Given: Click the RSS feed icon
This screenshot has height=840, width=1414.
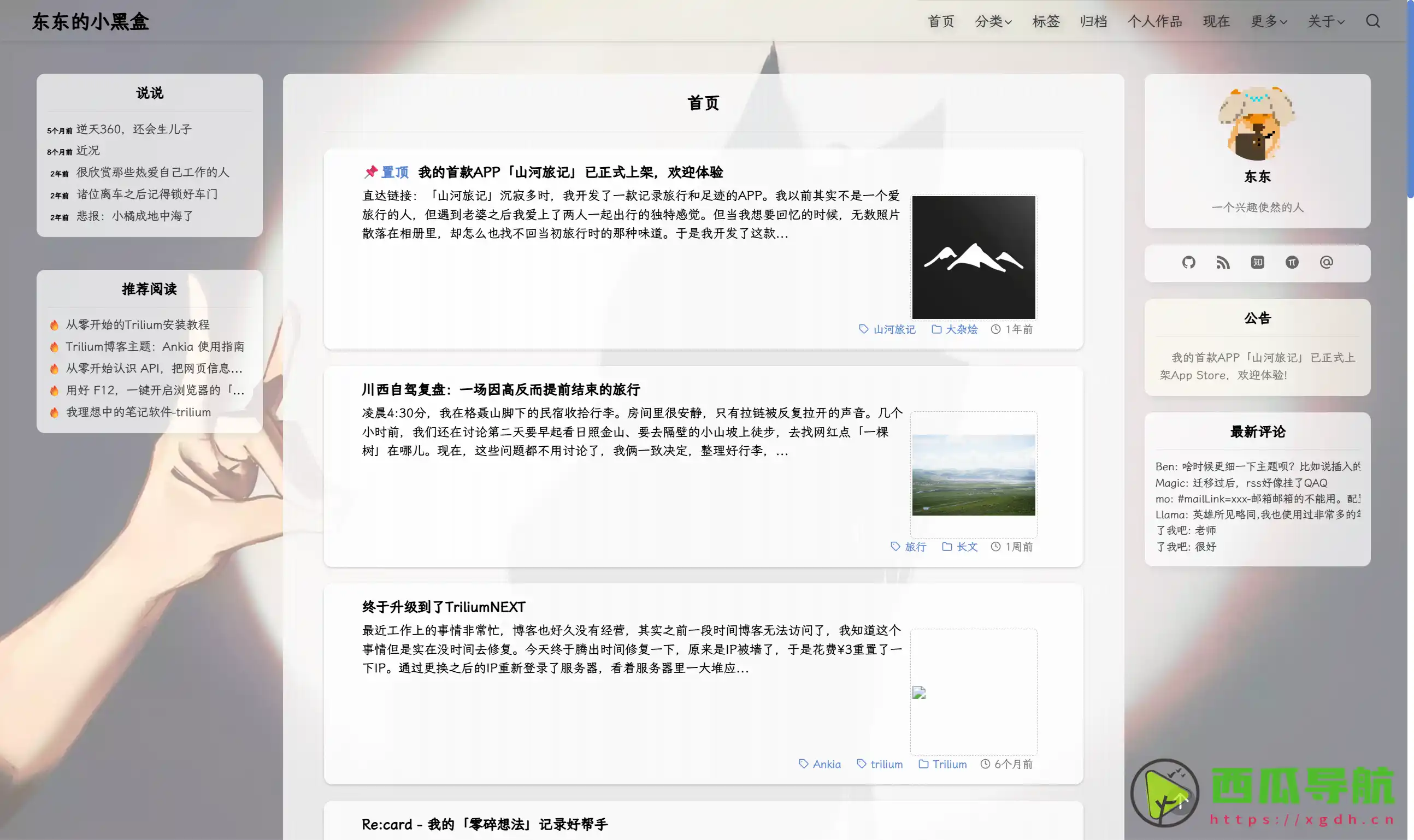Looking at the screenshot, I should click(x=1223, y=262).
